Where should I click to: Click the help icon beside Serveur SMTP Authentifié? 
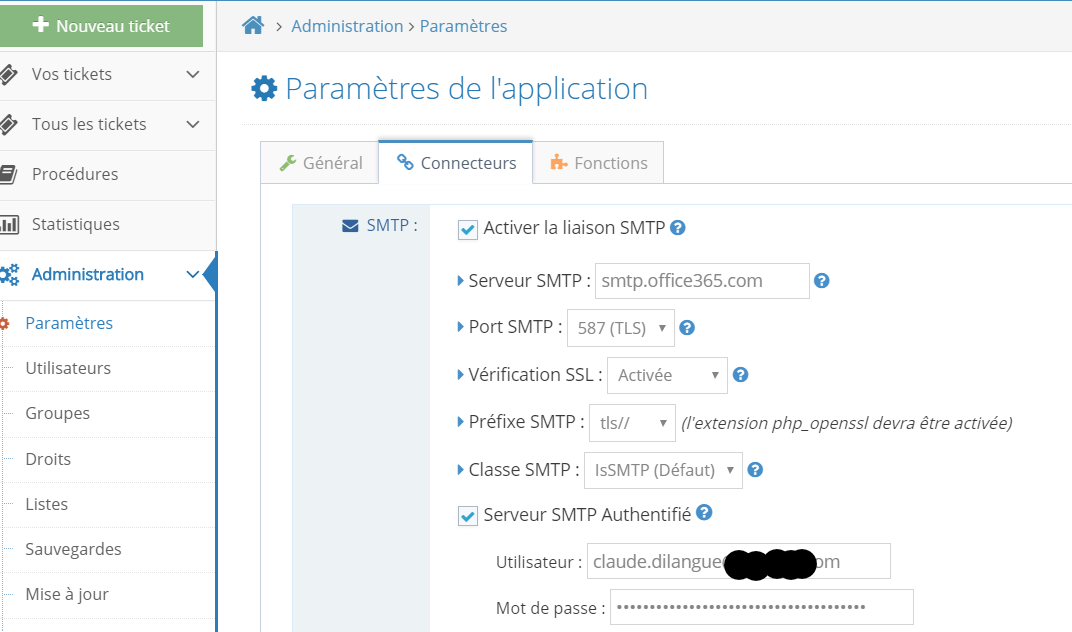(x=704, y=512)
